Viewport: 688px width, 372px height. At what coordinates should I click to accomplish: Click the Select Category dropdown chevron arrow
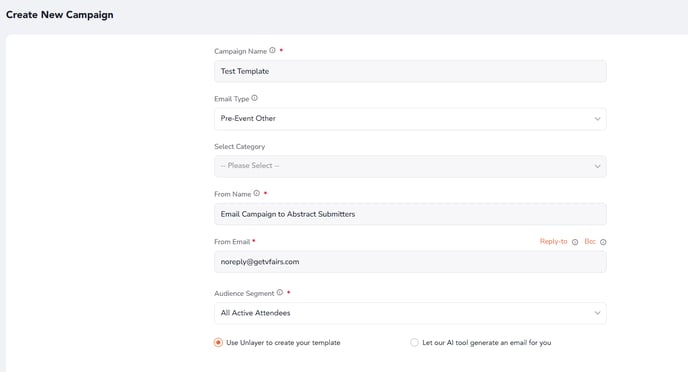pyautogui.click(x=597, y=166)
